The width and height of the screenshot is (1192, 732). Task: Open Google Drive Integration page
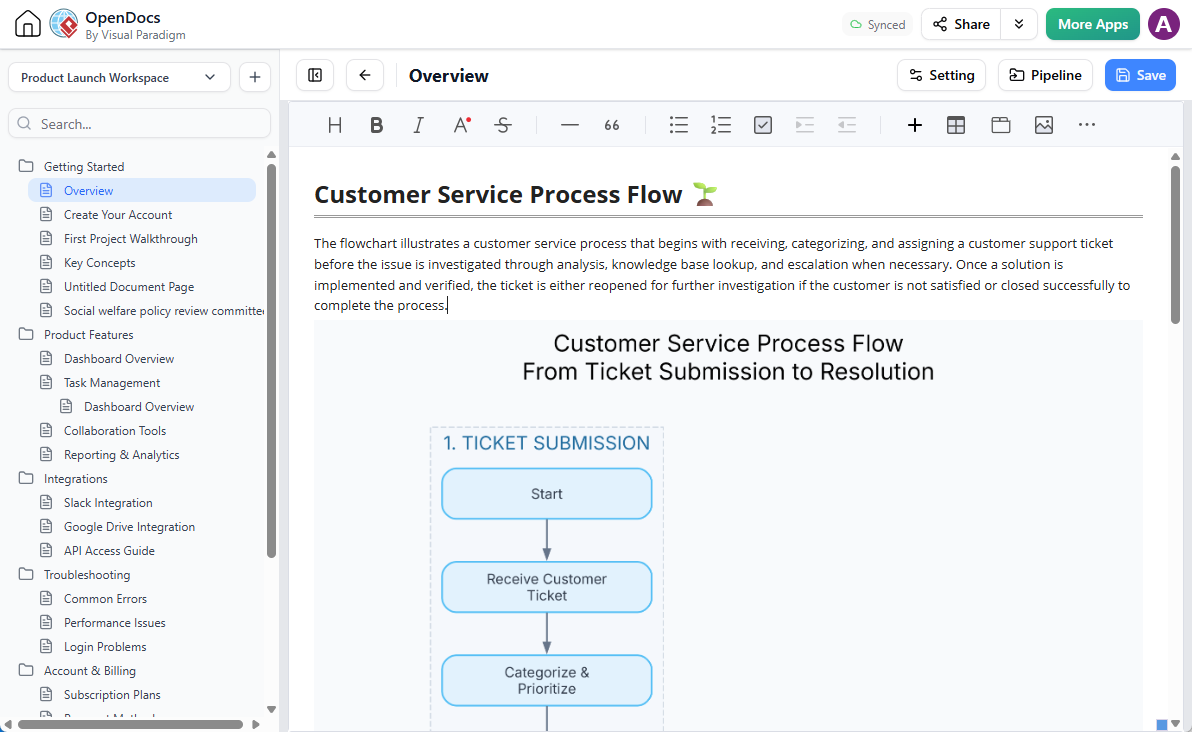pyautogui.click(x=129, y=526)
